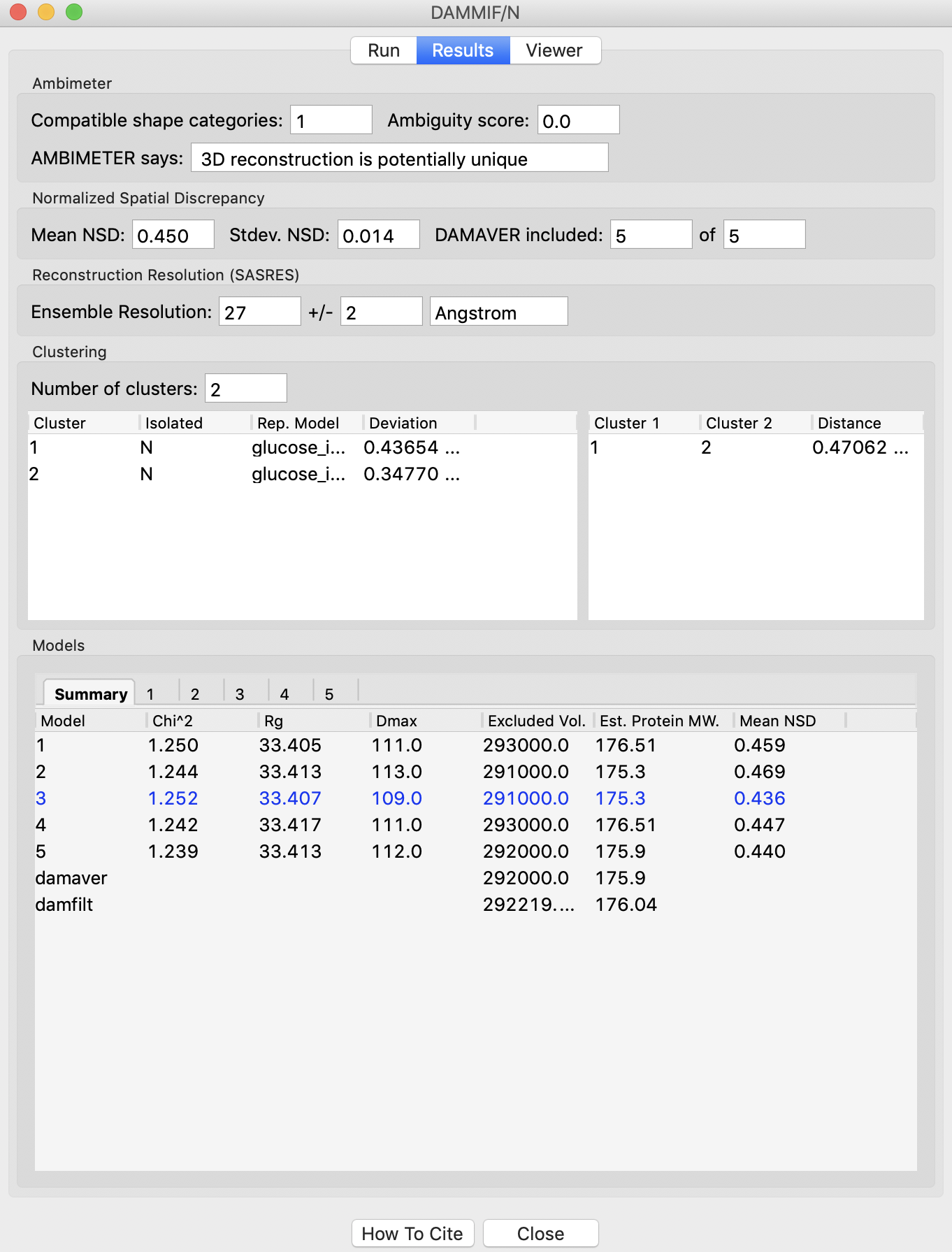952x1252 pixels.
Task: Click the Dmax value 112.0
Action: [397, 851]
